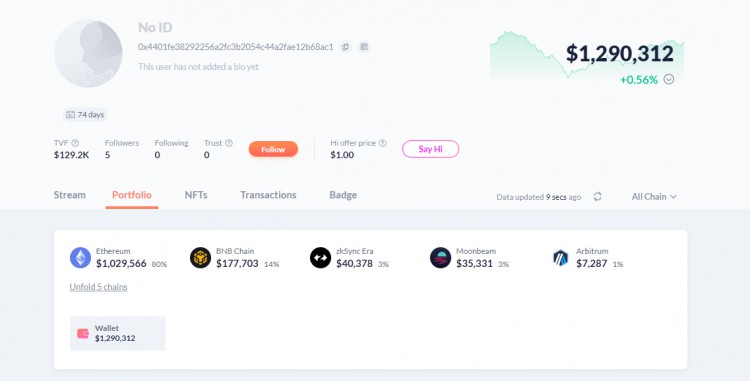Click the refresh data icon
Viewport: 750px width, 381px height.
(x=597, y=196)
